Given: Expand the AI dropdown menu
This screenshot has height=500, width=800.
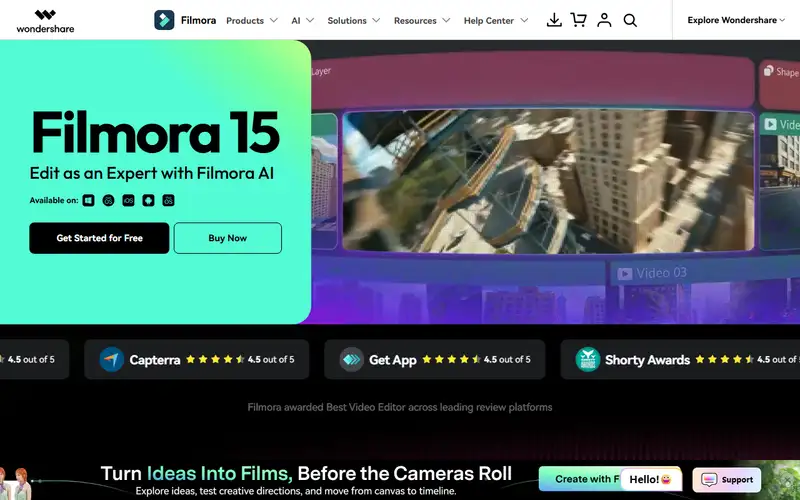Looking at the screenshot, I should click(x=303, y=20).
